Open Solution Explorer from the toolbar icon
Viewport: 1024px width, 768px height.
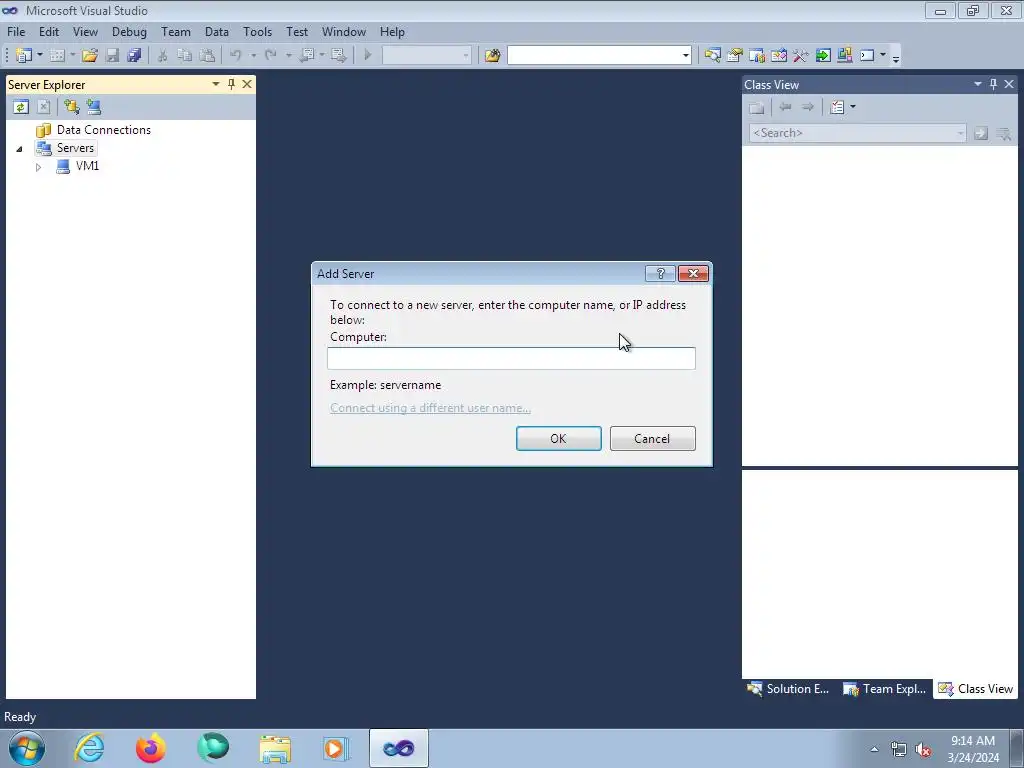(x=712, y=56)
